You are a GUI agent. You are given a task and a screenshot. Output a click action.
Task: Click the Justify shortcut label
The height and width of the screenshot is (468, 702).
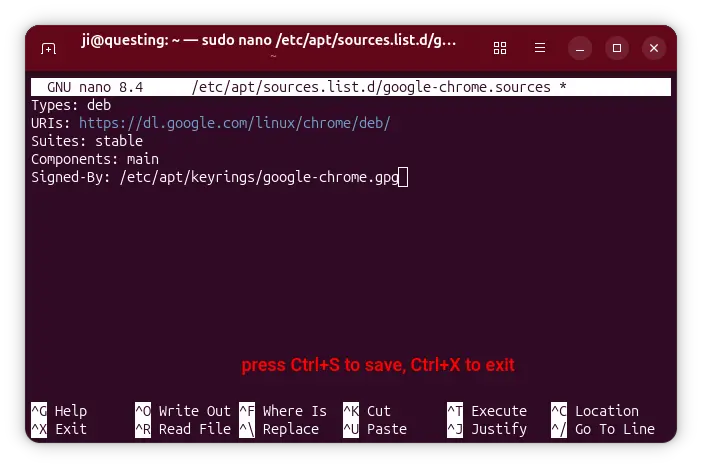(x=498, y=429)
